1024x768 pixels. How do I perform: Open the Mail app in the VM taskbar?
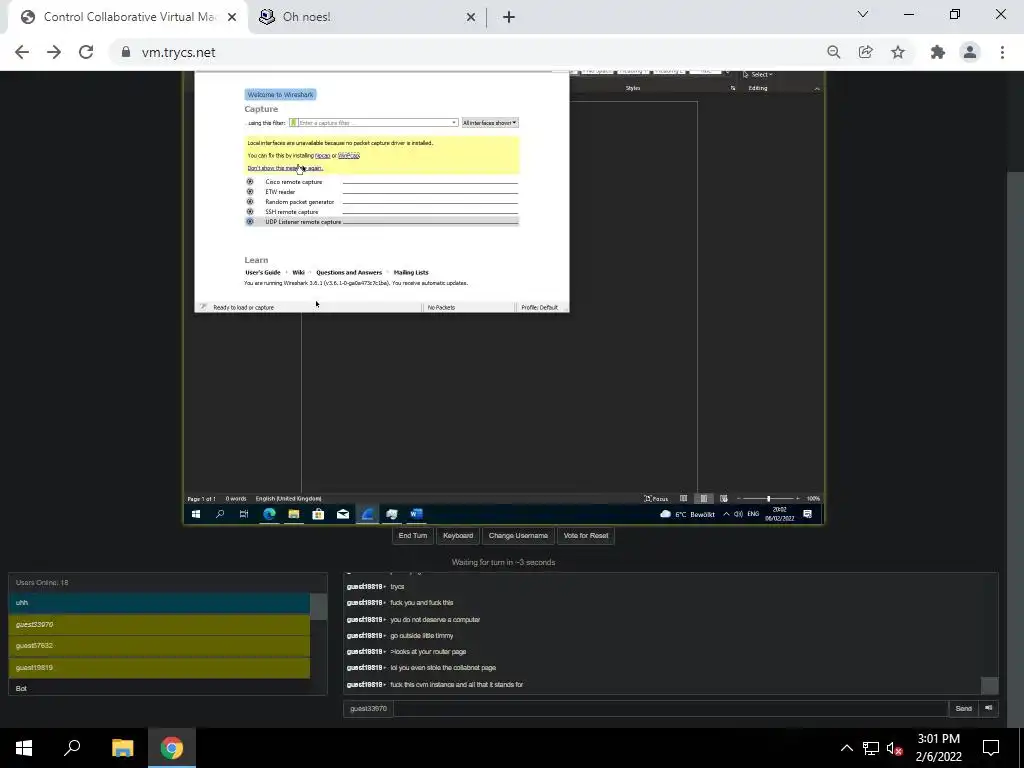(343, 515)
